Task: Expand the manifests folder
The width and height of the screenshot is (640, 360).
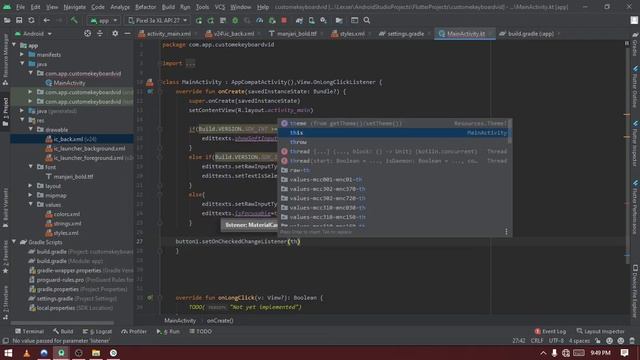Action: point(22,54)
